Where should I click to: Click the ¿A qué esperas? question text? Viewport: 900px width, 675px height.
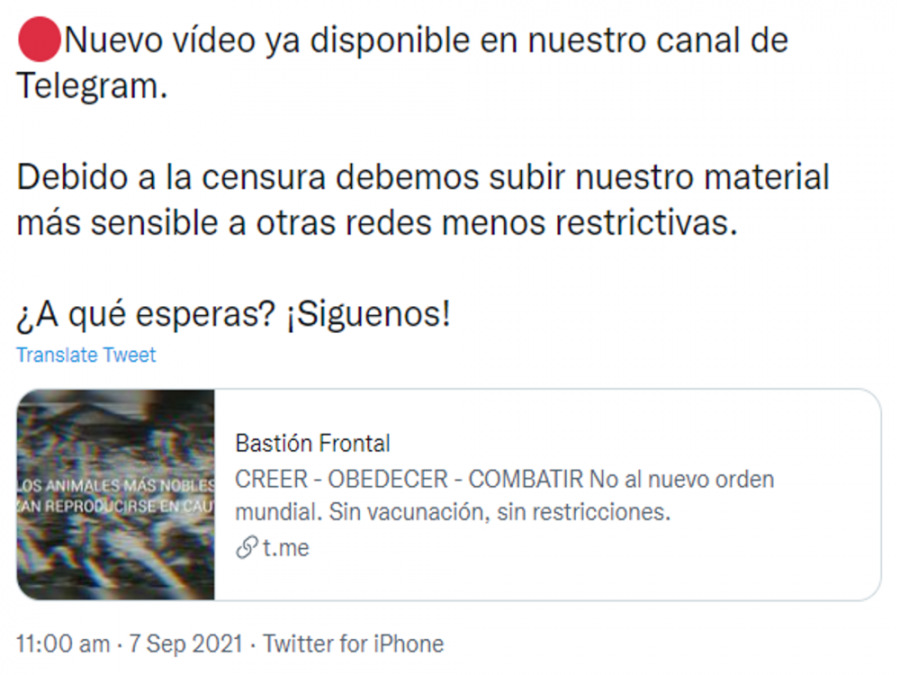[x=146, y=314]
